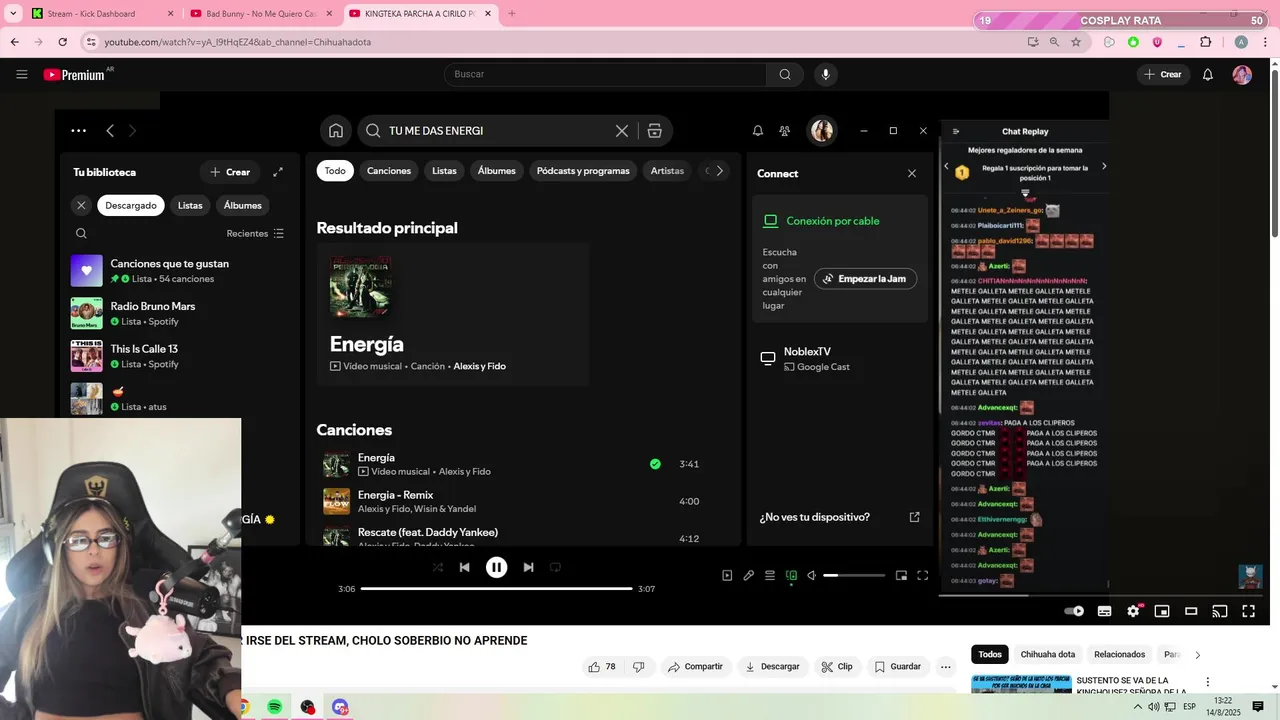Start YouTube voice search with microphone
Image resolution: width=1280 pixels, height=720 pixels.
click(825, 74)
